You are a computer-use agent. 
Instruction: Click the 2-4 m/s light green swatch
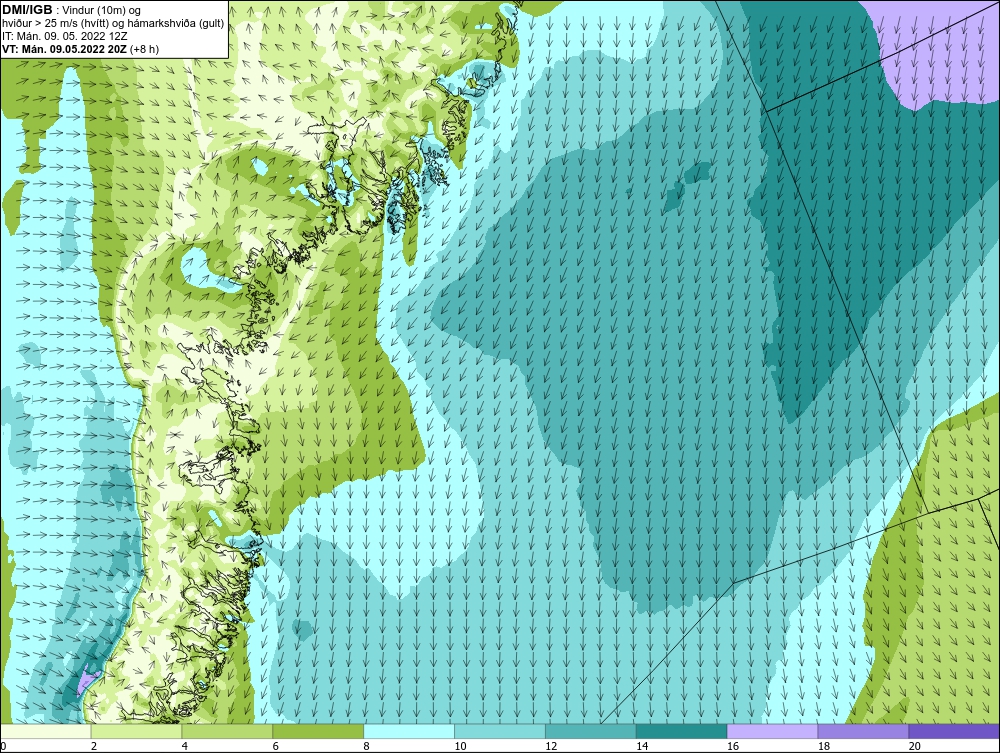pyautogui.click(x=136, y=731)
